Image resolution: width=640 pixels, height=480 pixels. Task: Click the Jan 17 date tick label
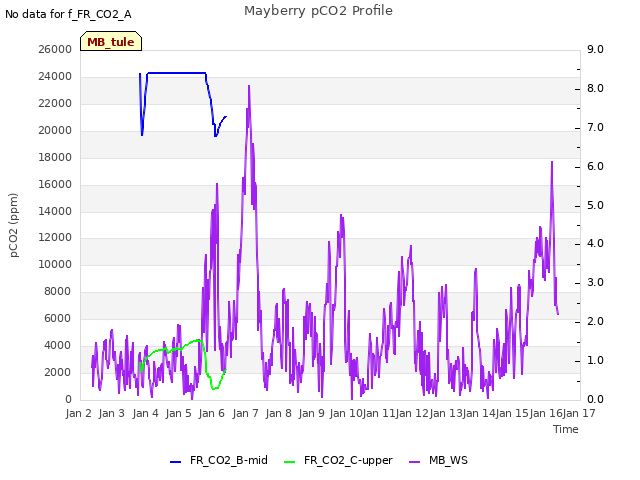pos(579,413)
